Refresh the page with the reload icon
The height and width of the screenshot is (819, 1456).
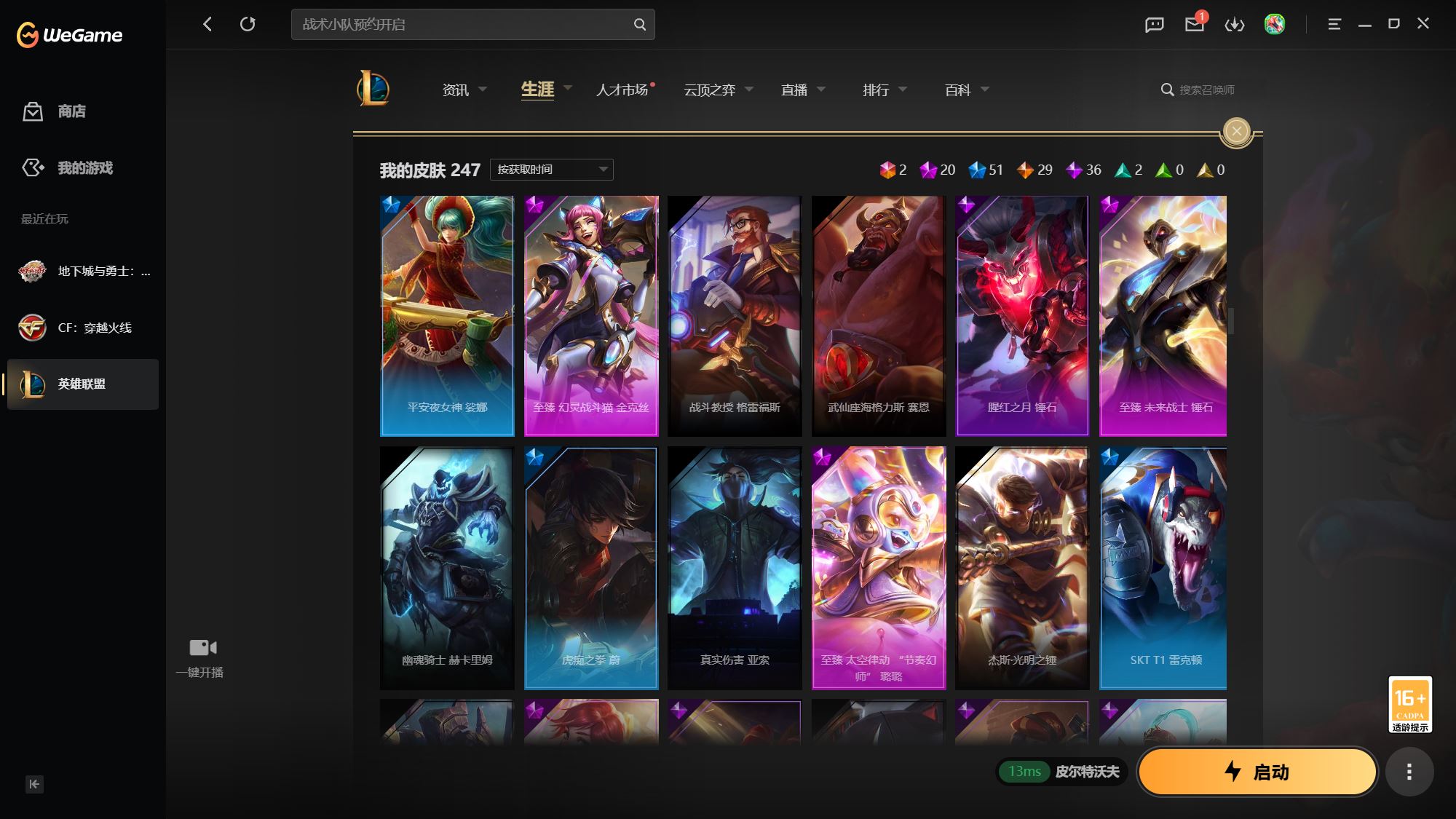tap(248, 24)
